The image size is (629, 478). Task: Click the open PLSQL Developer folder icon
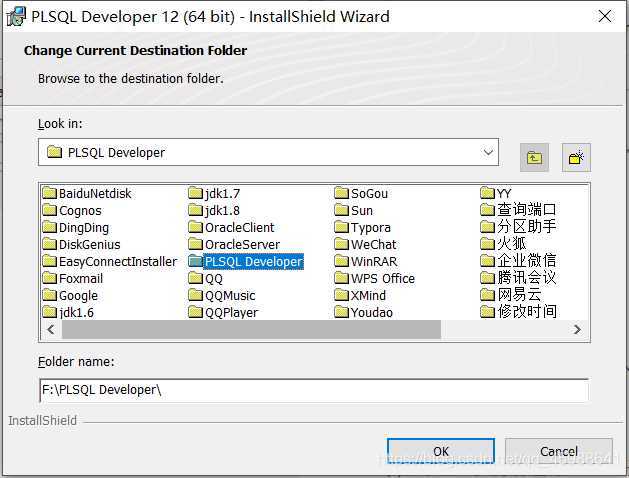tap(196, 261)
